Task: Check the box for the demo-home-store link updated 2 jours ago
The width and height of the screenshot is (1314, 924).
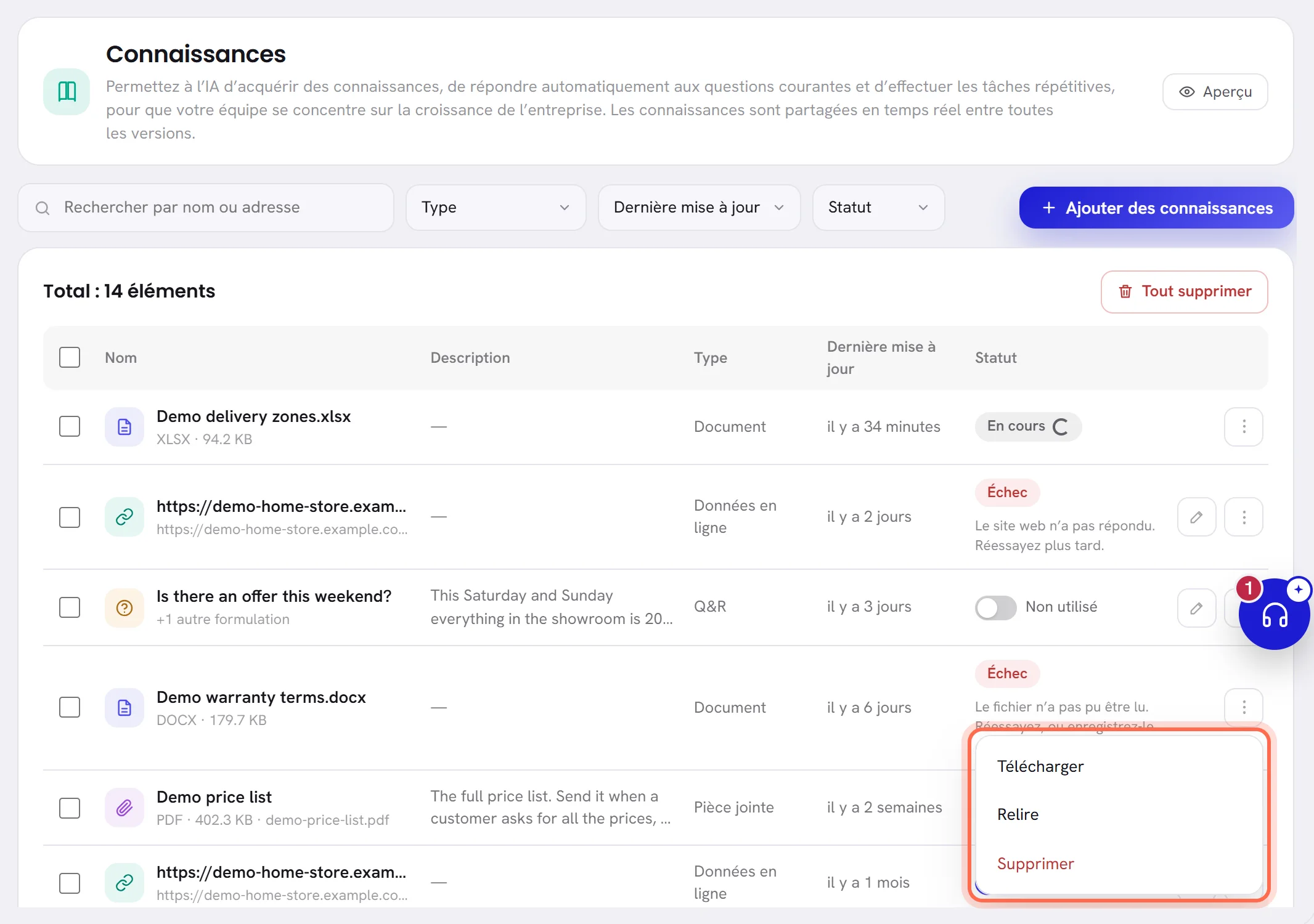Action: tap(70, 517)
